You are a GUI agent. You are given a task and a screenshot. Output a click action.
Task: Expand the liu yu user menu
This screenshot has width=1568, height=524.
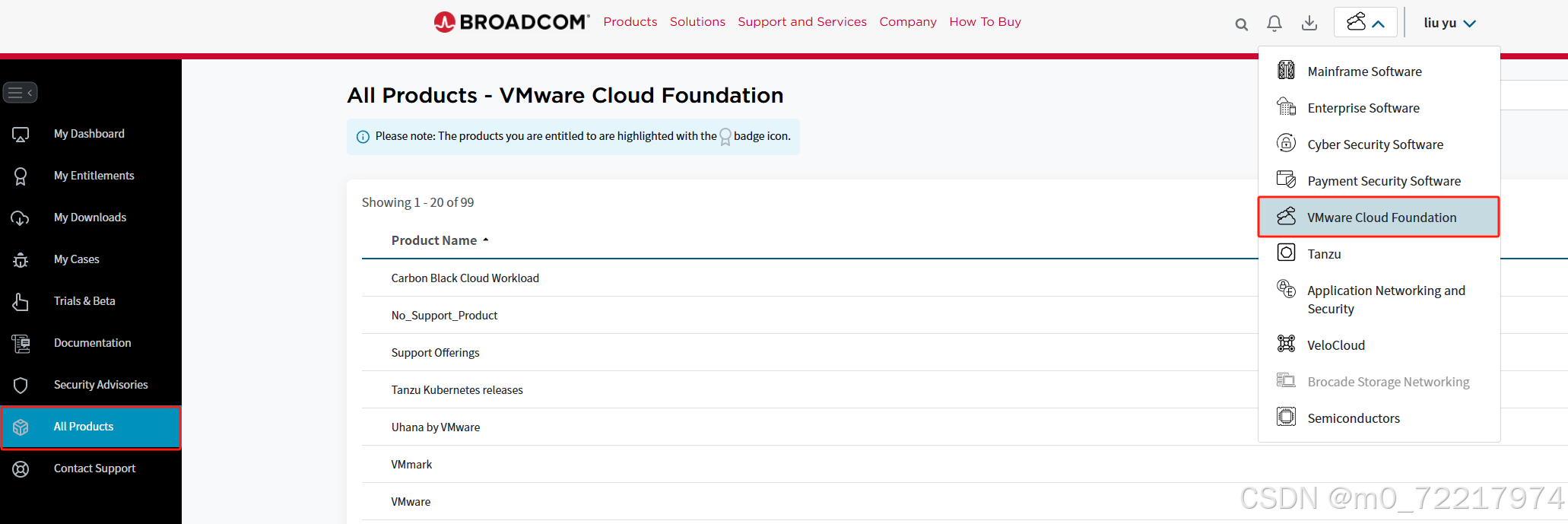pyautogui.click(x=1450, y=24)
